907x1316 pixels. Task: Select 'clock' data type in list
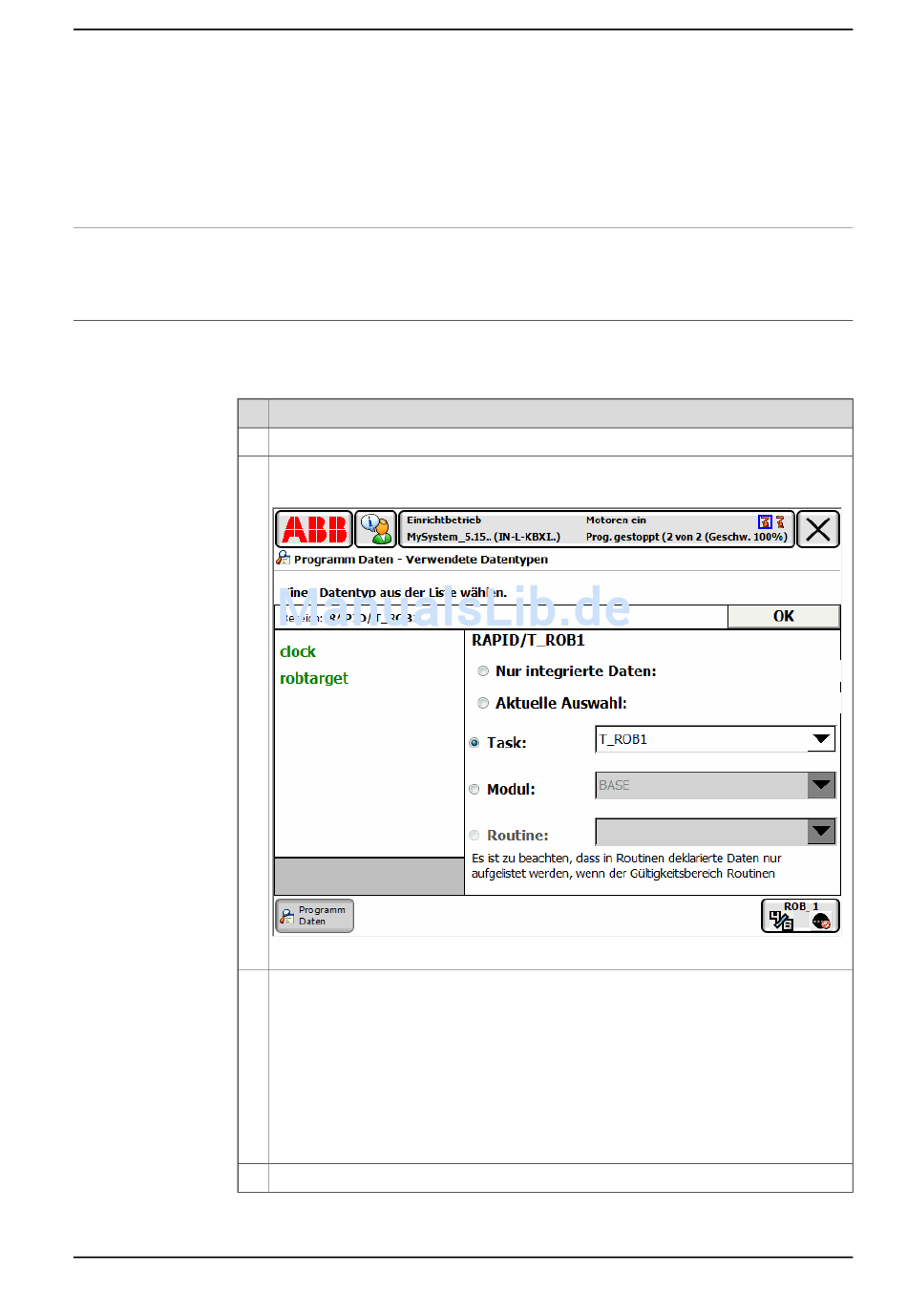coord(298,651)
